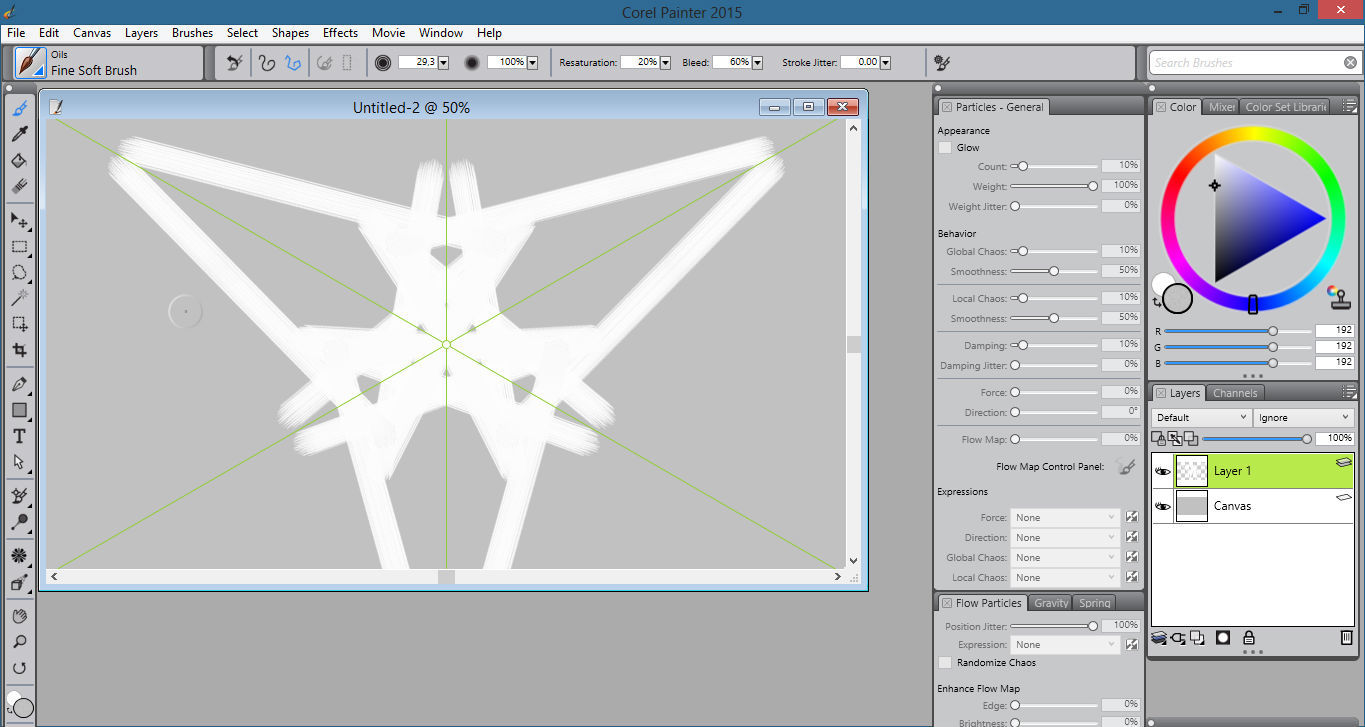Click the layer opacity slider handle
Viewport: 1365px width, 727px height.
click(1306, 438)
